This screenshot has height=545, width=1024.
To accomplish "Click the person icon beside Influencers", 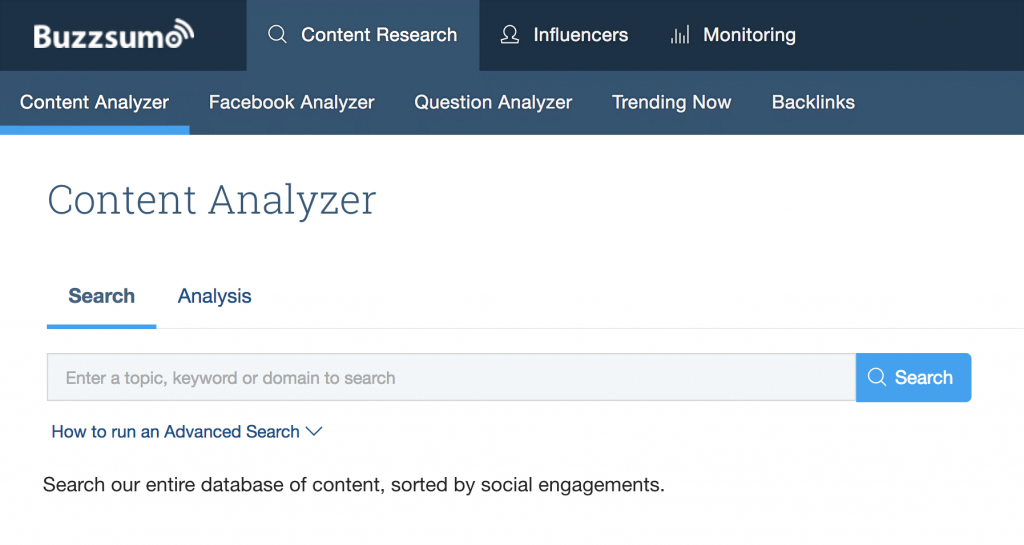I will point(510,35).
